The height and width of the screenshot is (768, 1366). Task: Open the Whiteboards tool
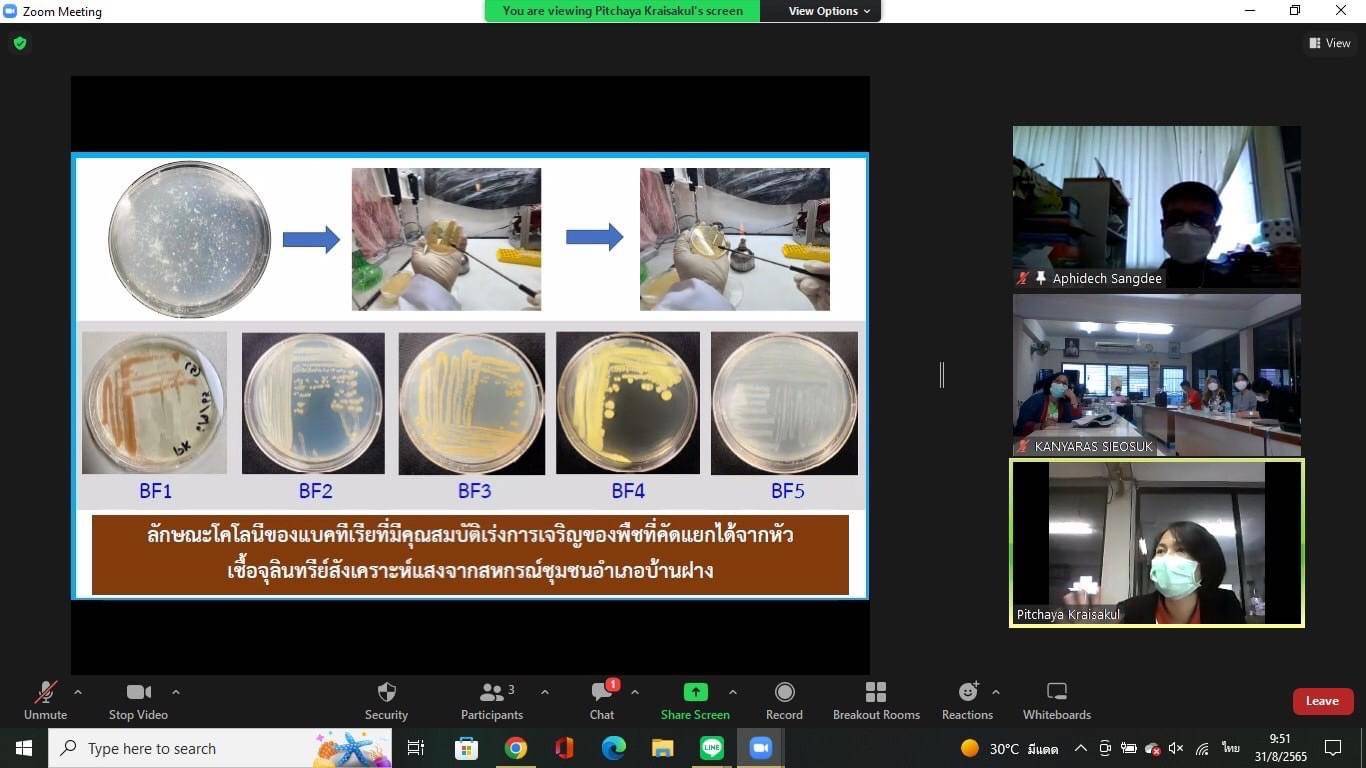click(x=1056, y=693)
